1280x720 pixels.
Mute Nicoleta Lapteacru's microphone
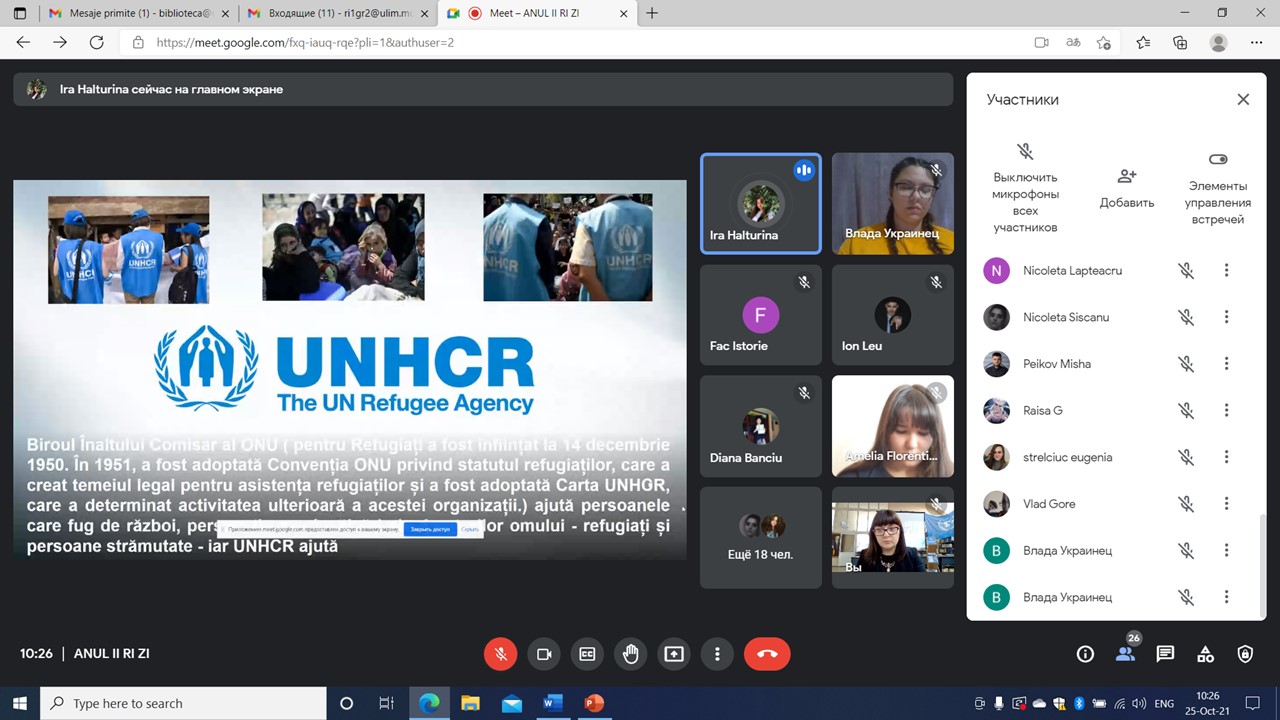tap(1186, 271)
